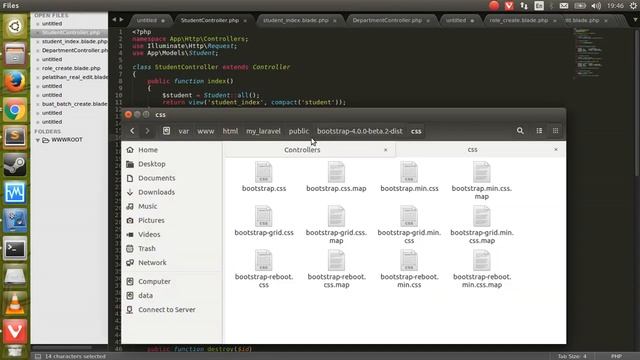Navigate to public in path bar

pyautogui.click(x=299, y=131)
